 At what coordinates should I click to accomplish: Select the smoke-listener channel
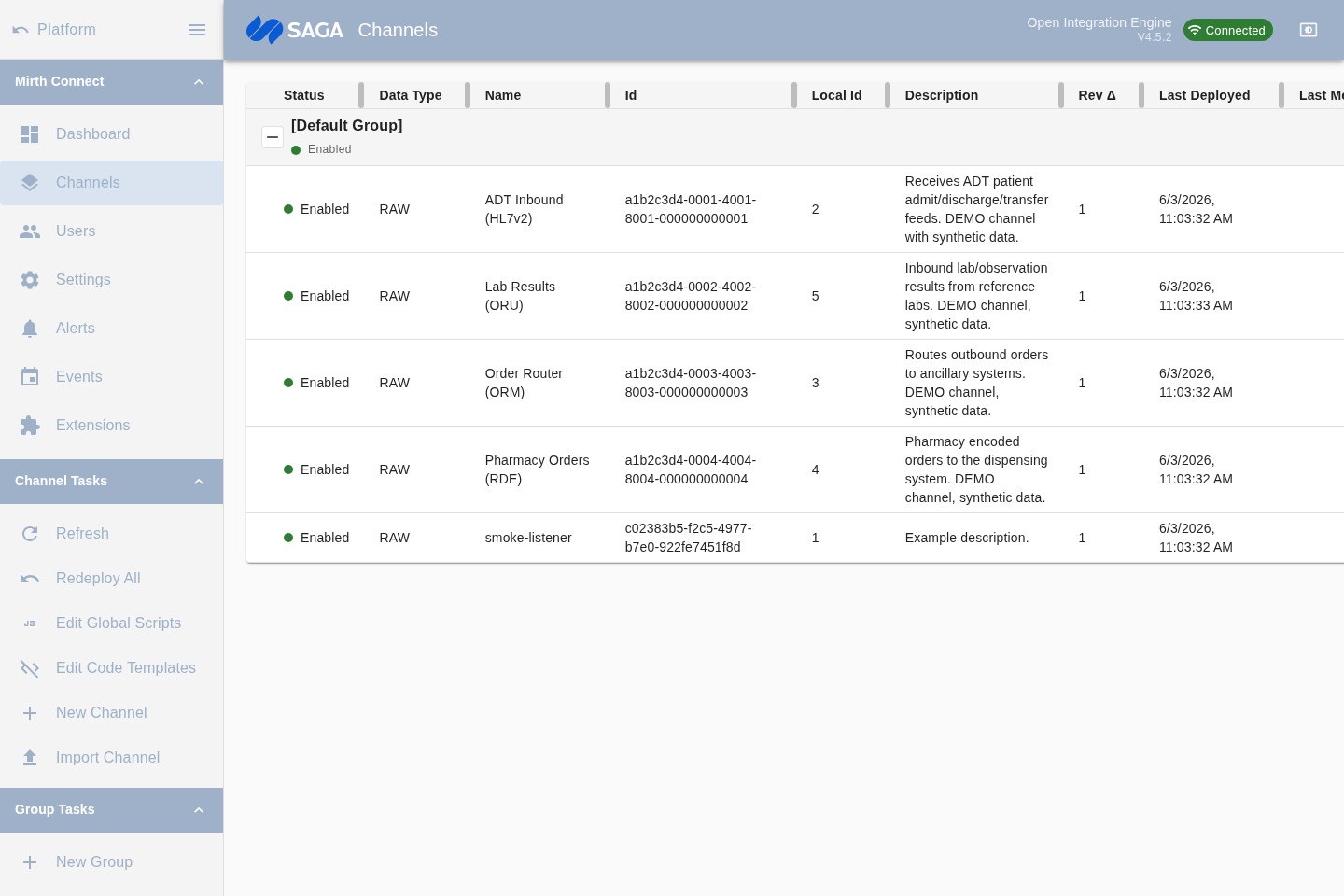click(x=528, y=538)
